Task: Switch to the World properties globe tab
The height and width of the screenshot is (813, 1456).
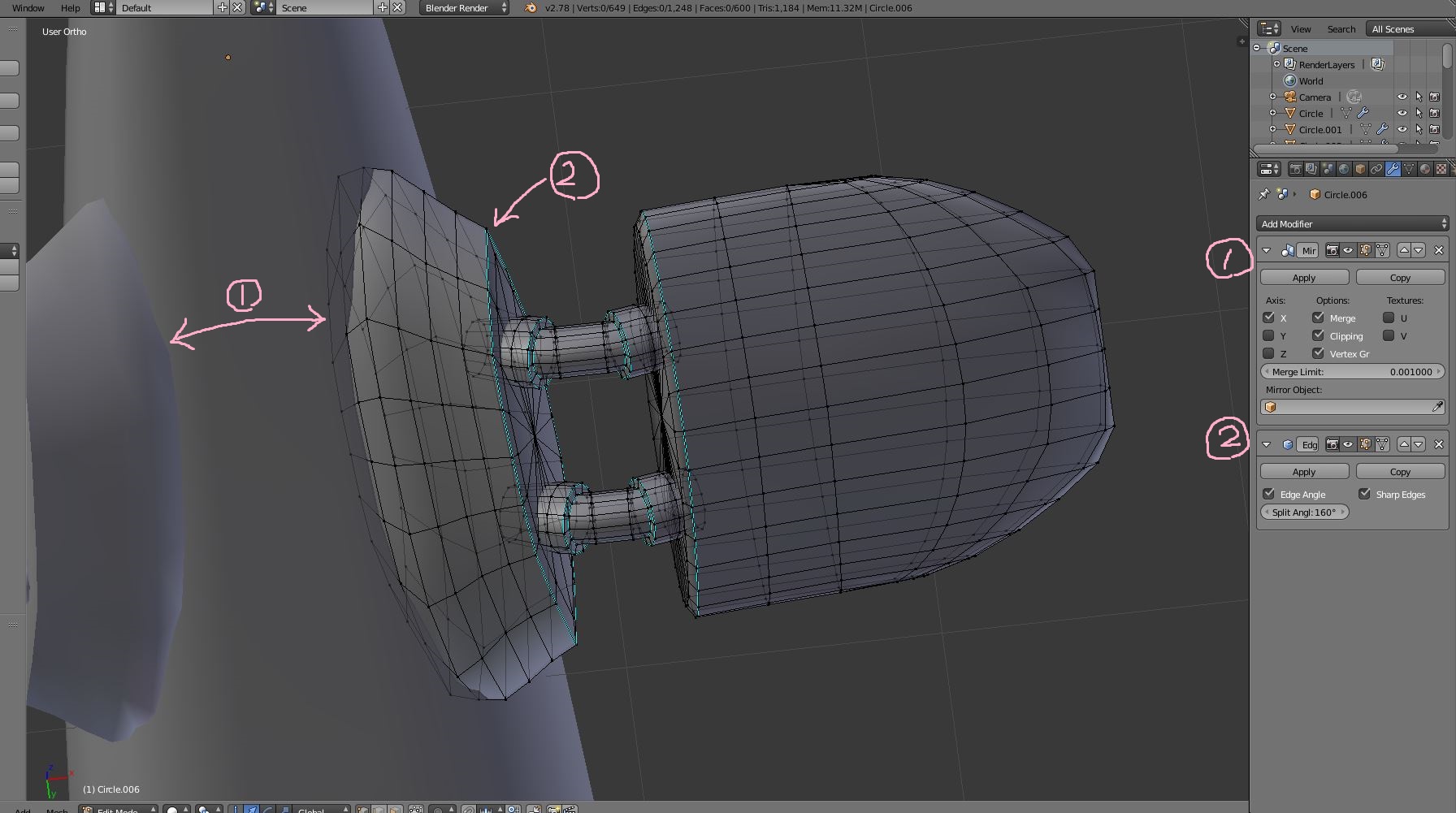Action: coord(1344,169)
